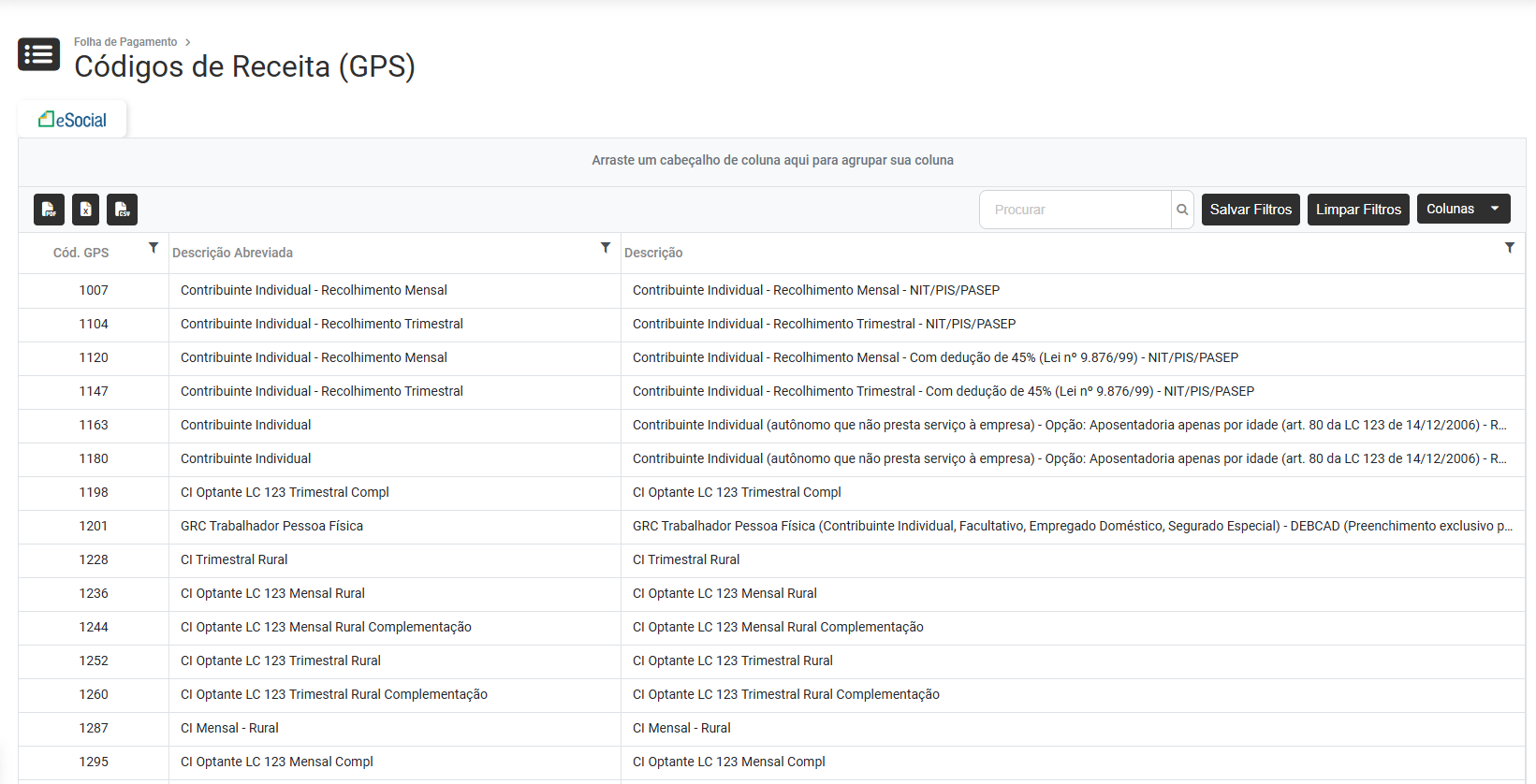Switch to the eSocial tab
Screen dimensions: 1536x784
click(72, 120)
